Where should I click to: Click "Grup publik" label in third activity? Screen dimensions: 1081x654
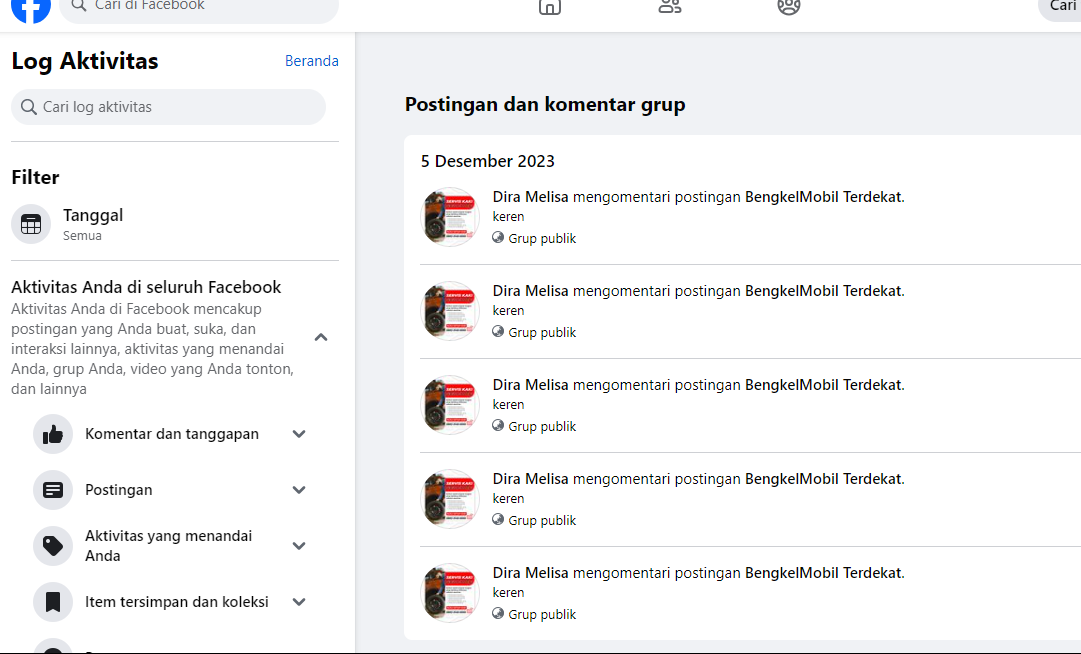[542, 427]
